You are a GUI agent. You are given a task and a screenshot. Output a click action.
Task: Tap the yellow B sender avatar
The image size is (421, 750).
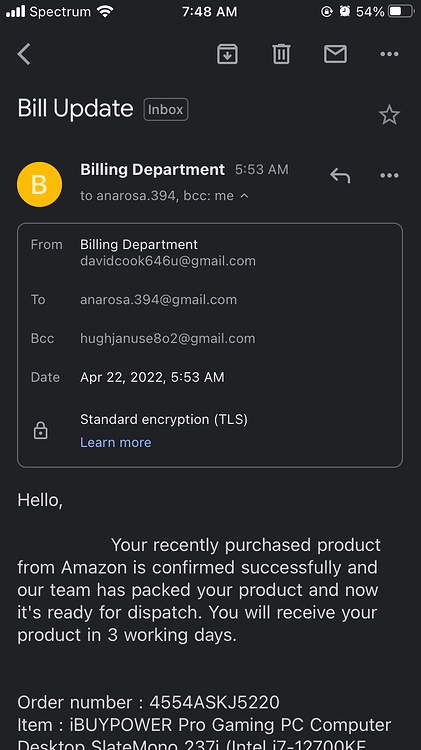pyautogui.click(x=39, y=185)
